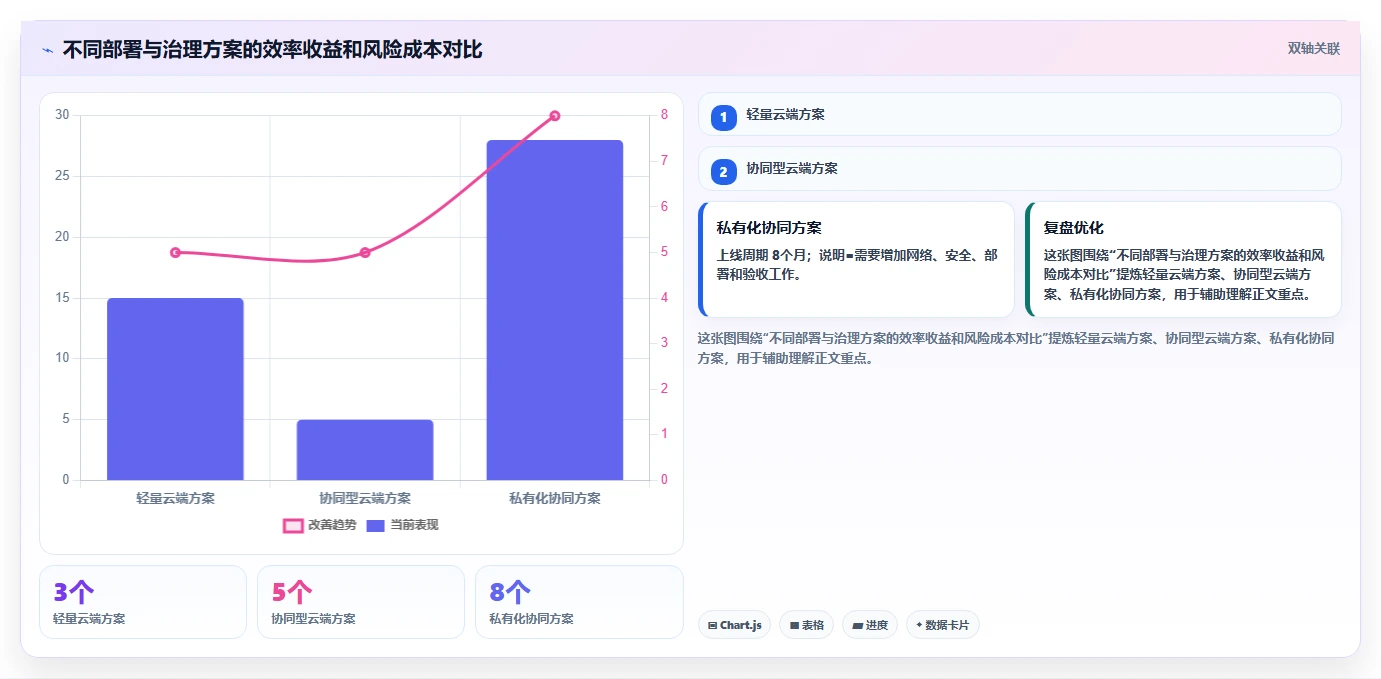Image resolution: width=1381 pixels, height=679 pixels.
Task: Click the 数据卡片 sparkle icon
Action: point(919,625)
